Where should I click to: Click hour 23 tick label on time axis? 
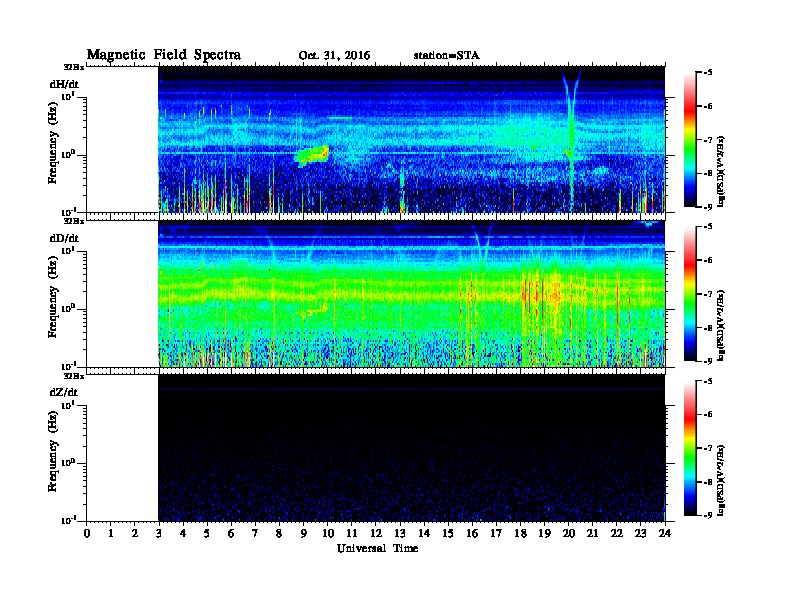tap(641, 534)
